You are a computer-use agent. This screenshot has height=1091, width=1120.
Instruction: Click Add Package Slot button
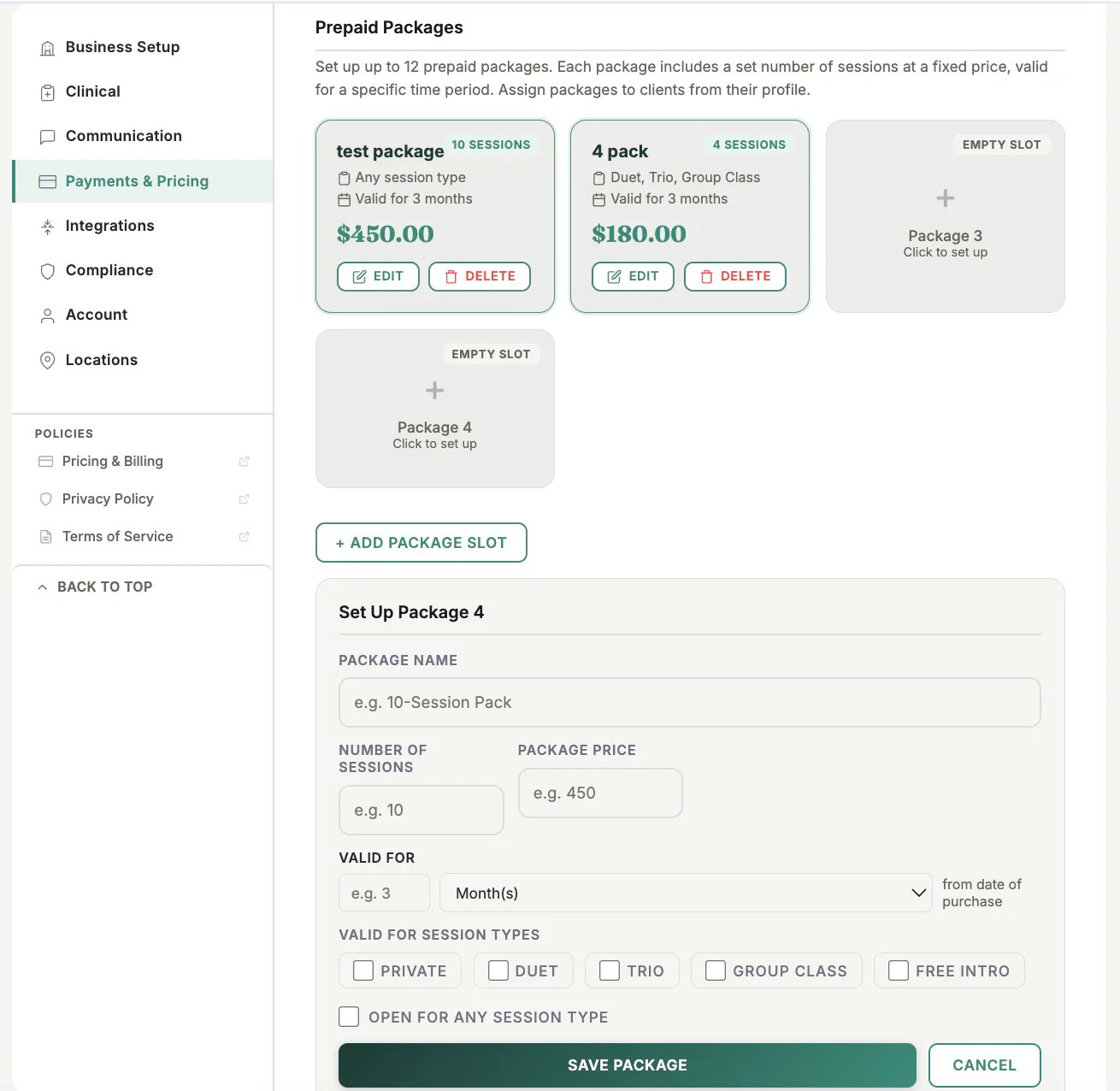[x=421, y=543]
